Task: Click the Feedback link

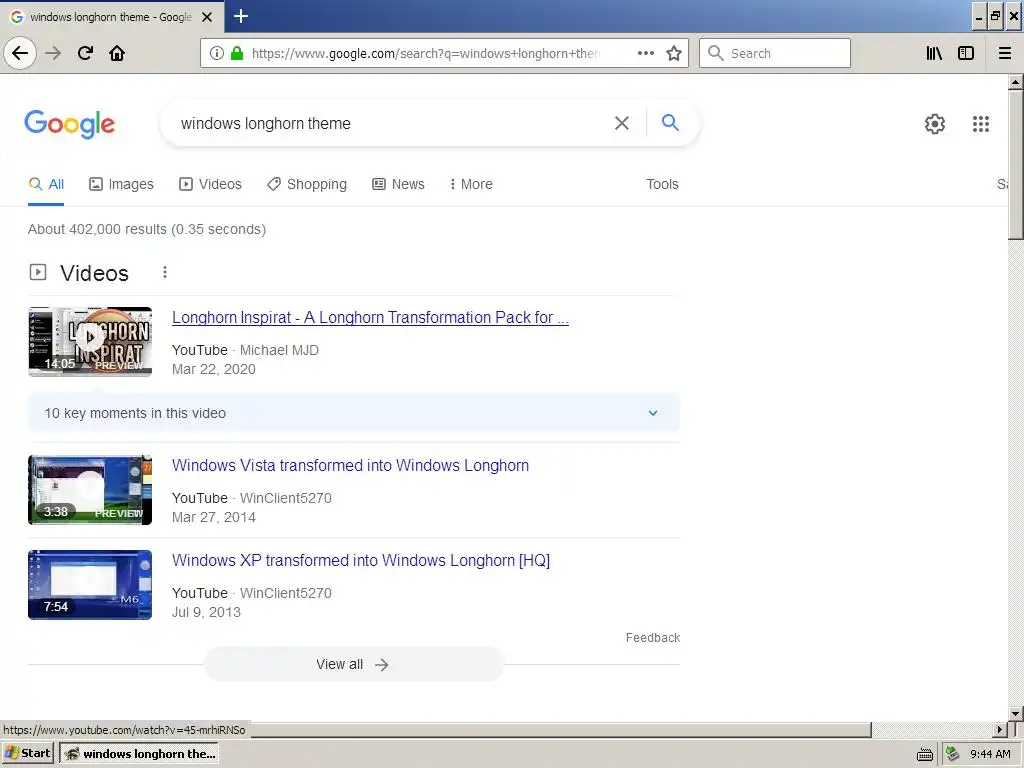Action: pyautogui.click(x=652, y=637)
